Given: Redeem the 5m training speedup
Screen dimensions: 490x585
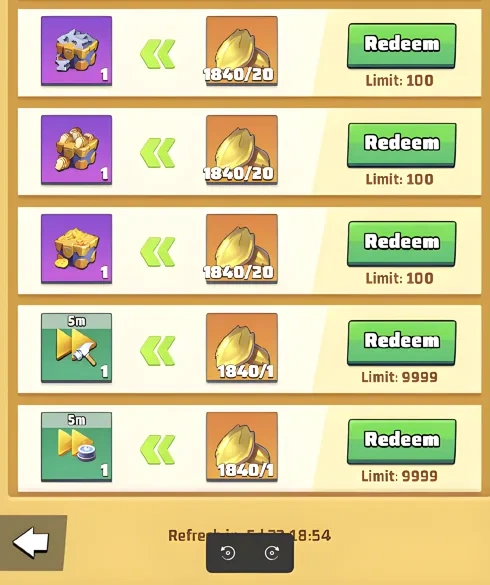Looking at the screenshot, I should [402, 441].
